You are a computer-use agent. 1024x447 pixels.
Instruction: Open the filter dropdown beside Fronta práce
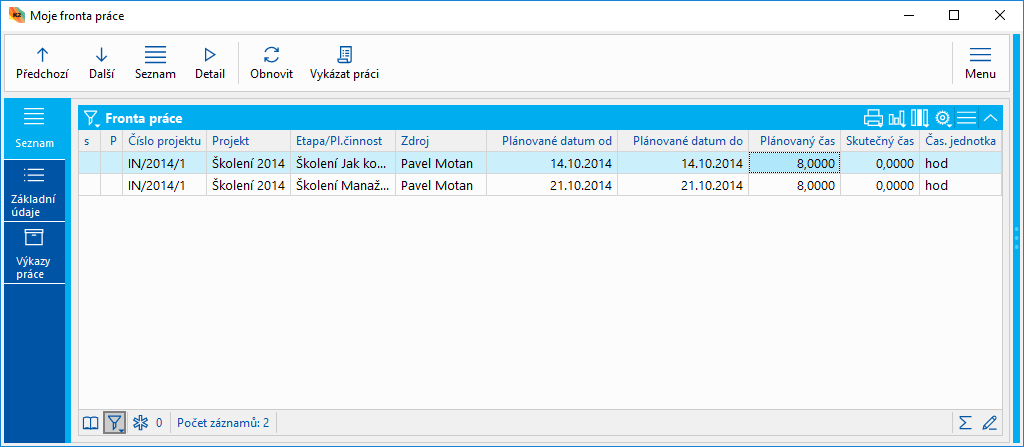(x=92, y=118)
